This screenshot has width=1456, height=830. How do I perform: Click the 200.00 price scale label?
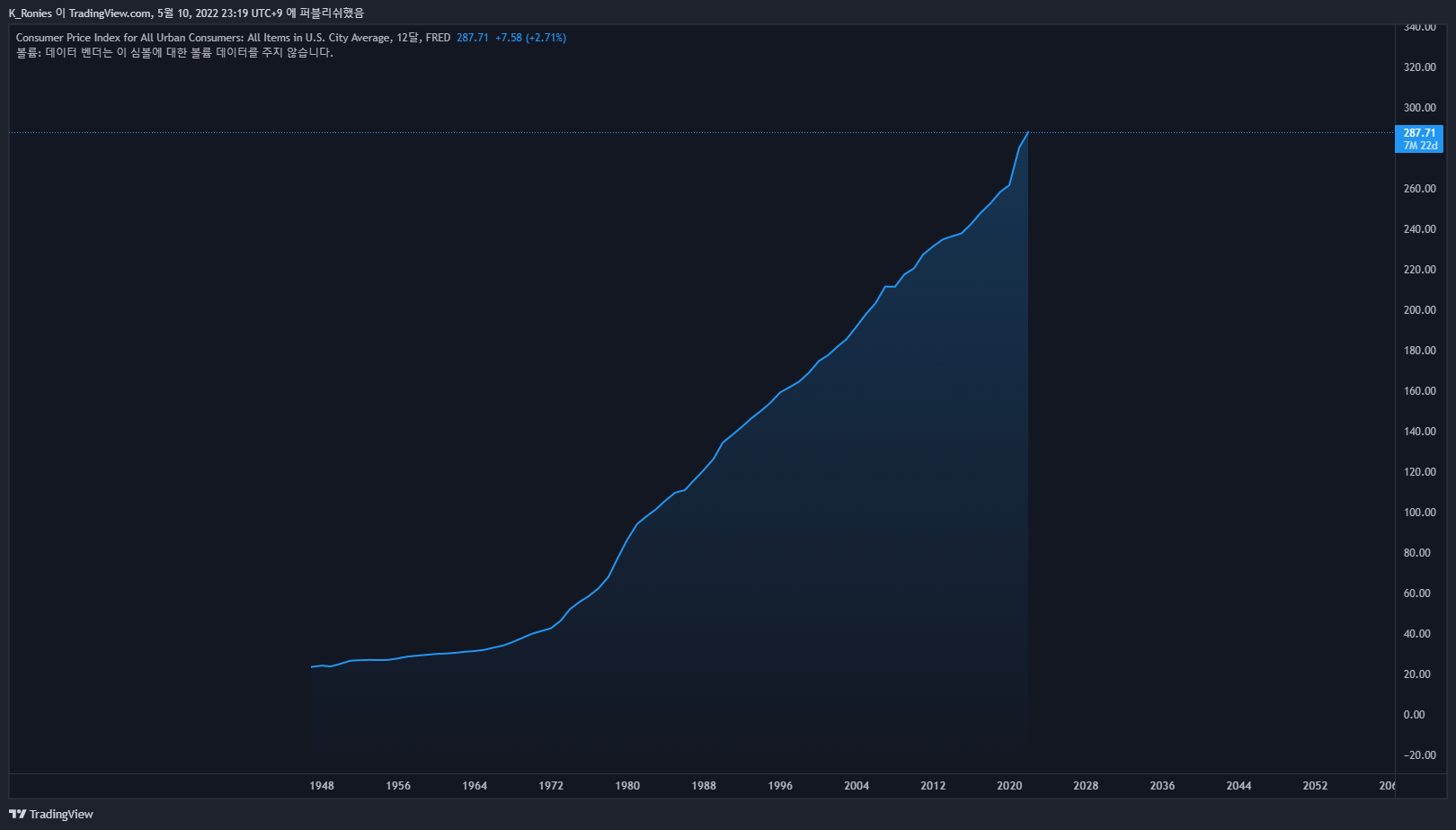pyautogui.click(x=1420, y=310)
